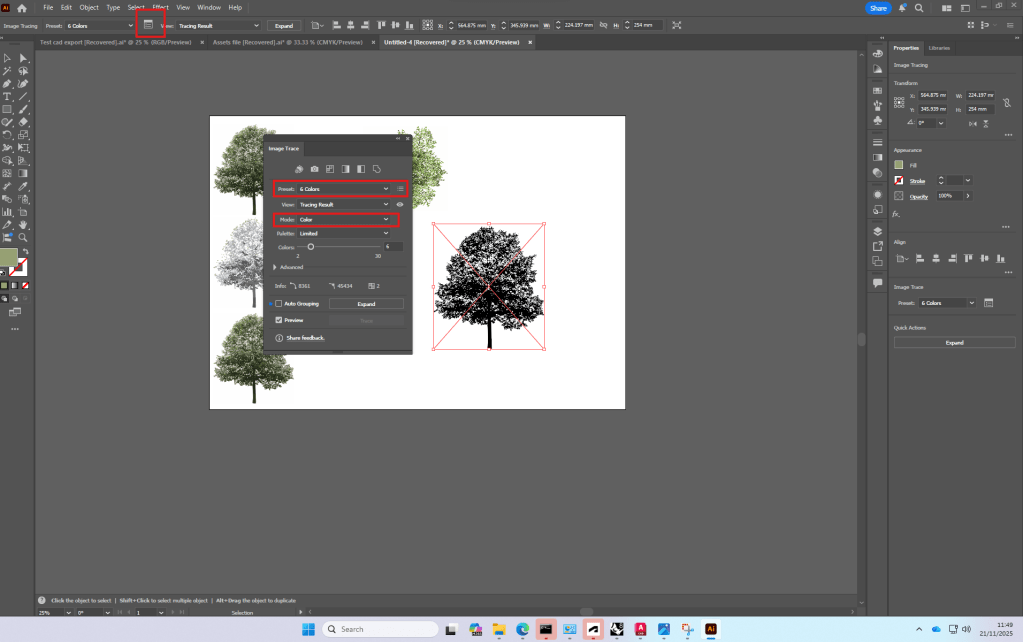This screenshot has width=1023, height=642.
Task: Open the Mode dropdown set to Color
Action: (343, 219)
